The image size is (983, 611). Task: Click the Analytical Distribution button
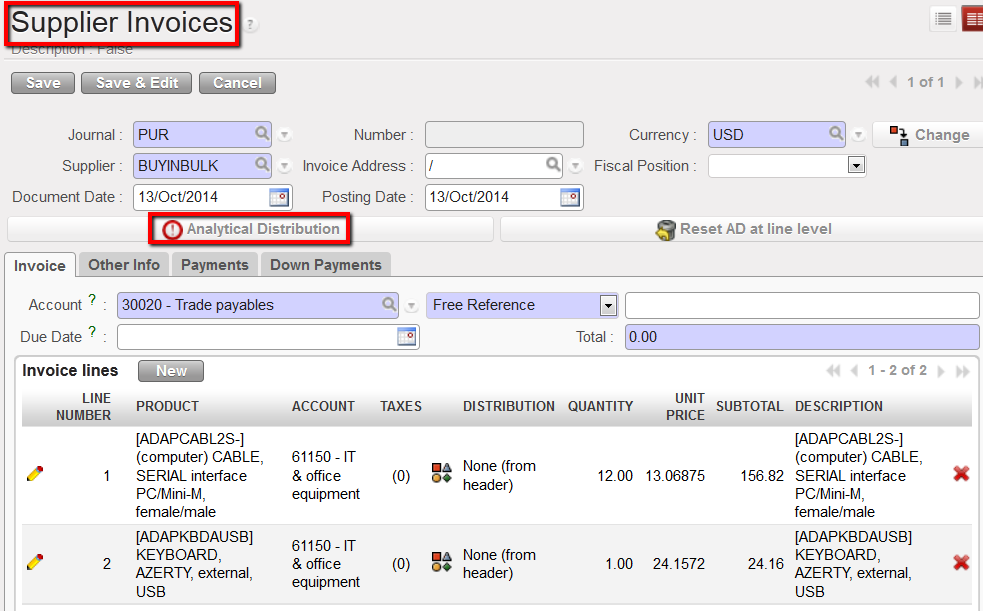[250, 229]
